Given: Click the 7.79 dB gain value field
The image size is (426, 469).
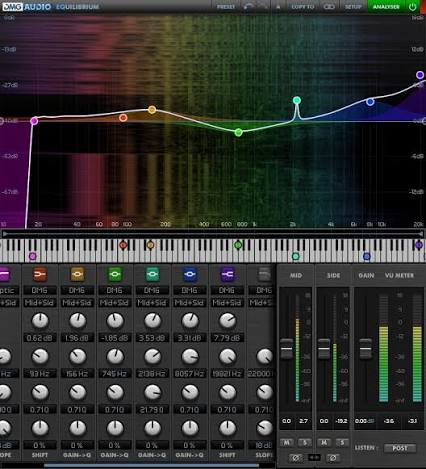Looking at the screenshot, I should (227, 338).
